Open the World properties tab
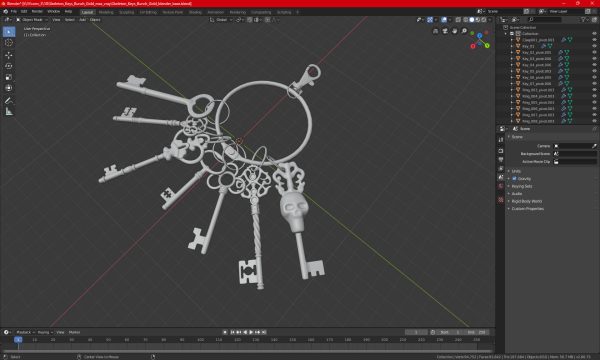Screen dimensions: 600x360 pyautogui.click(x=501, y=186)
